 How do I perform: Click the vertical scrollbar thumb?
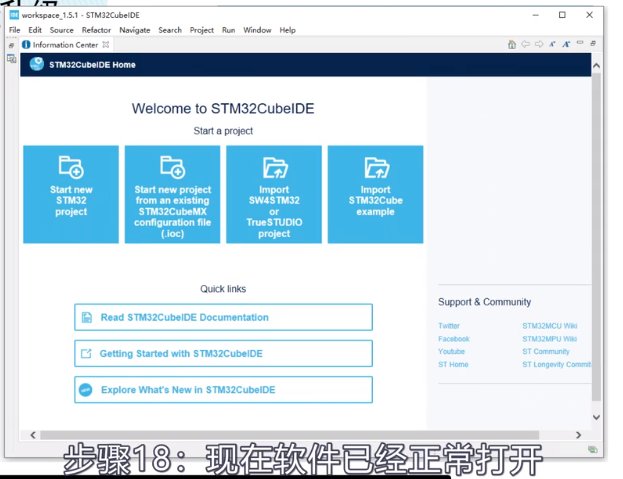tap(596, 238)
